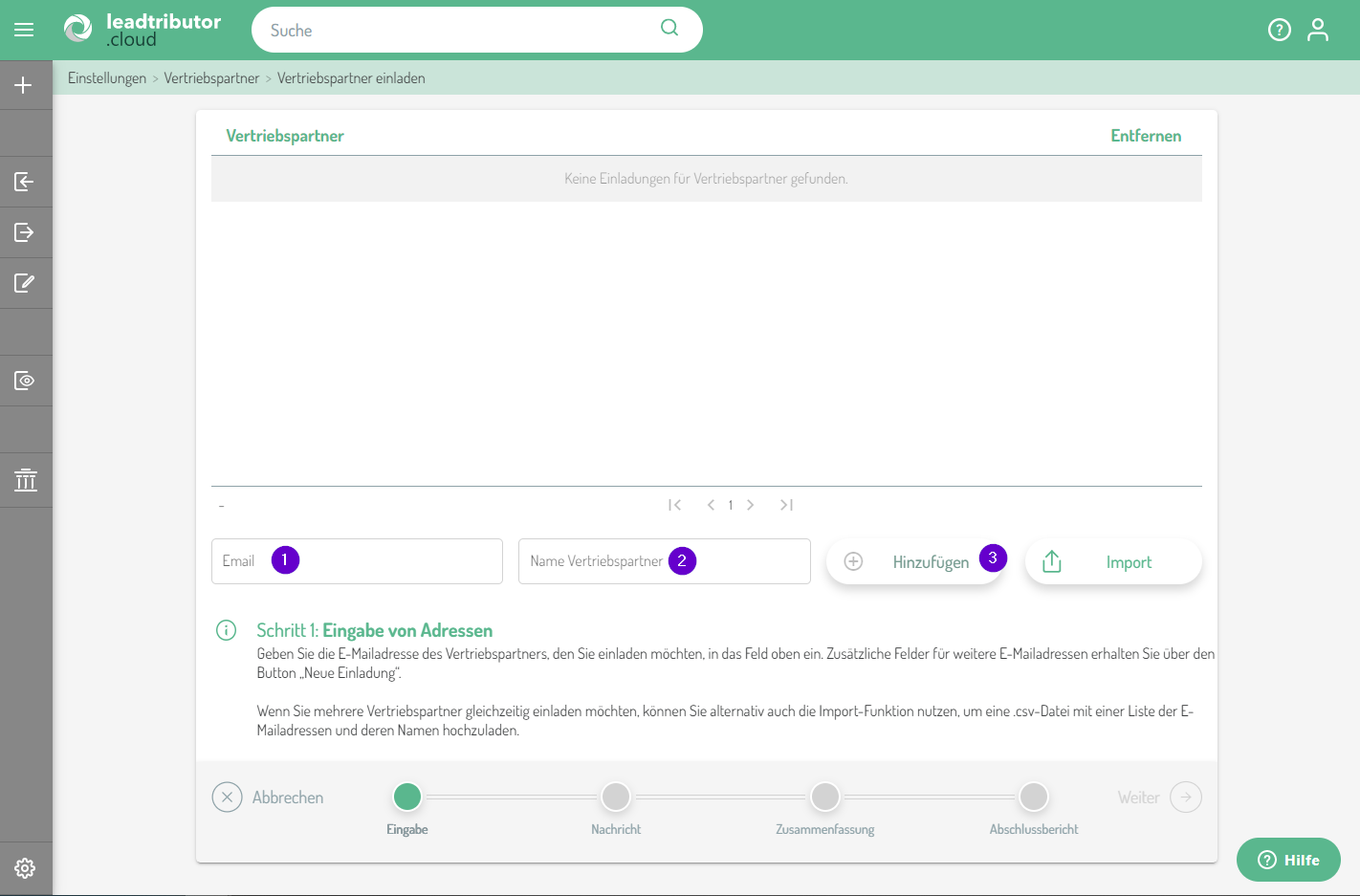Open the hamburger navigation menu
Viewport: 1360px width, 896px height.
pyautogui.click(x=24, y=30)
